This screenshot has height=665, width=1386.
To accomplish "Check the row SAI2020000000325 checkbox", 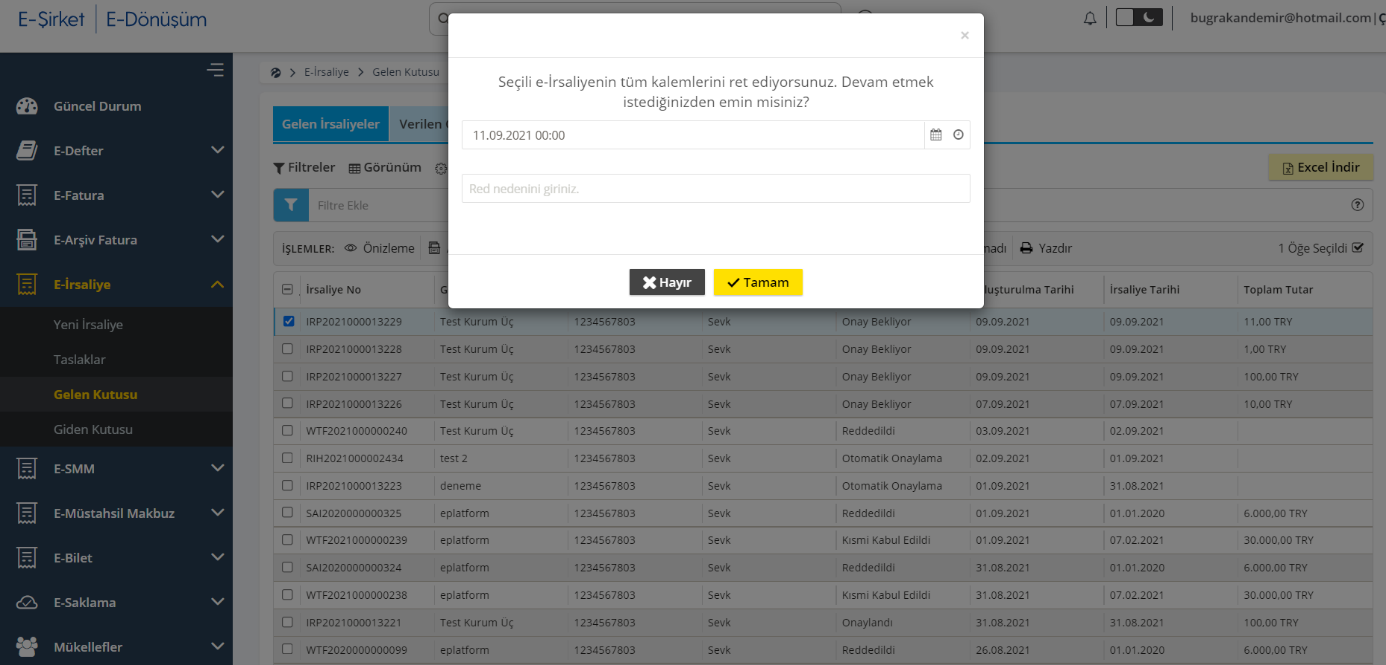I will click(288, 512).
